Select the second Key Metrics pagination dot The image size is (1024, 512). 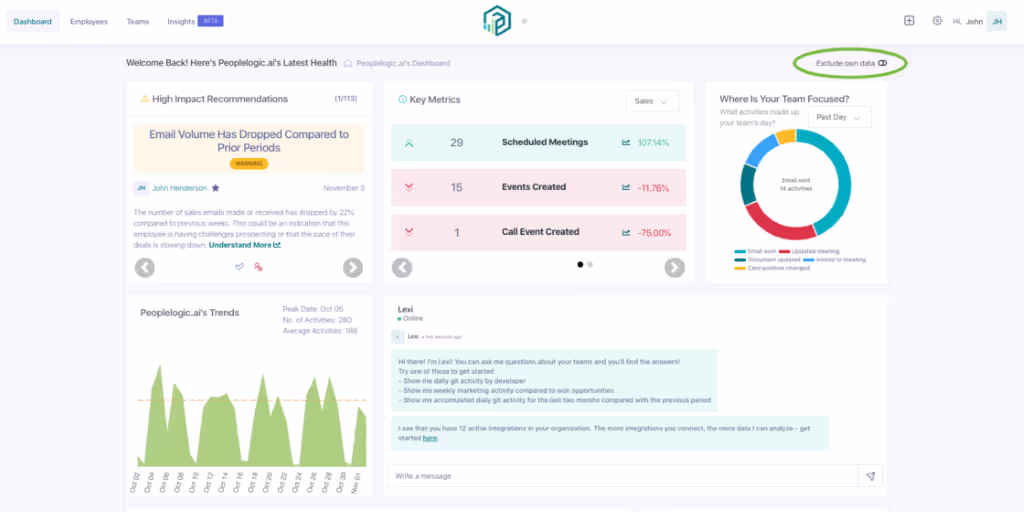pyautogui.click(x=590, y=264)
